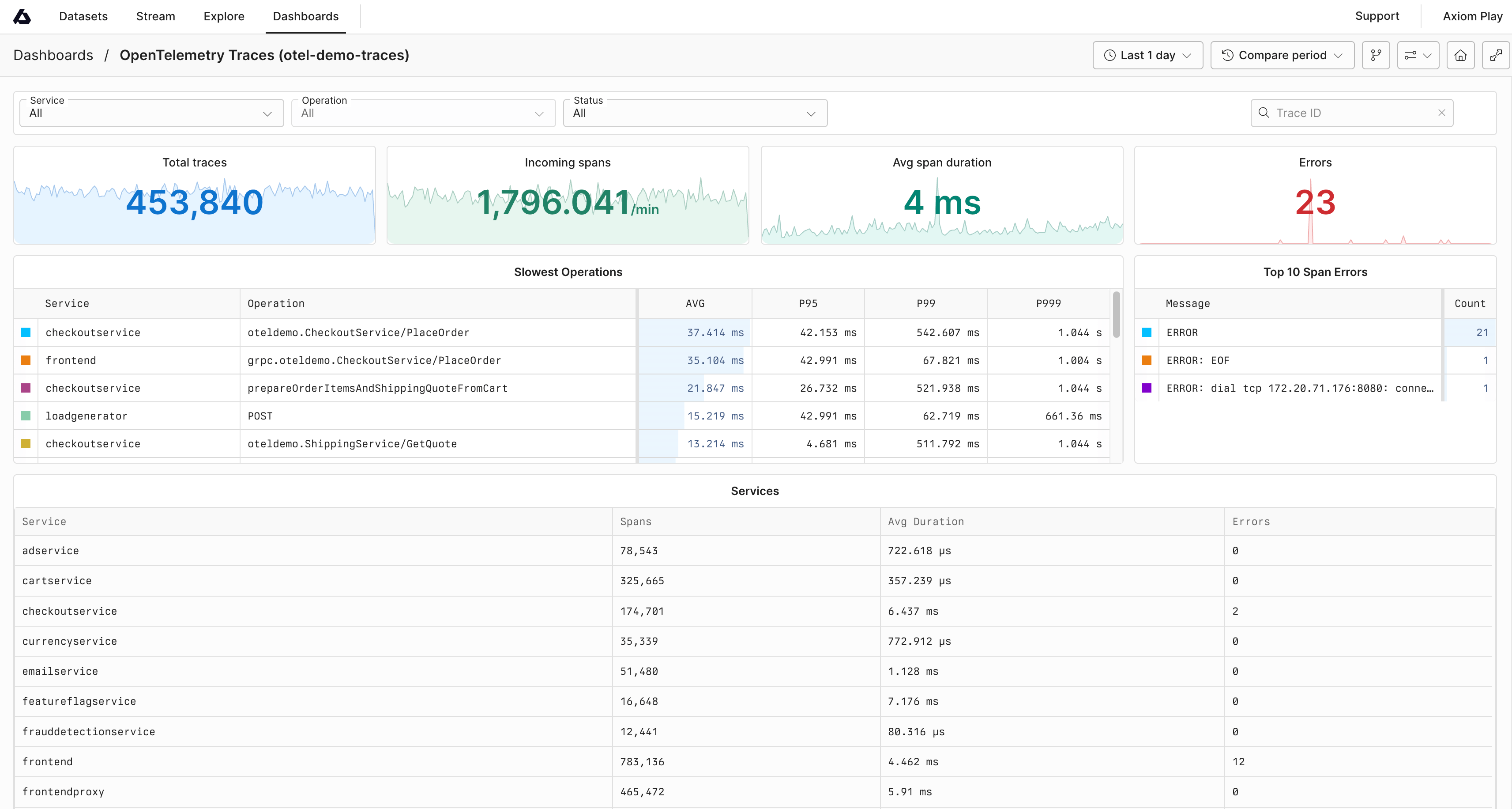Open the Datasets tab
Screen dimensions: 1512x809
pyautogui.click(x=83, y=16)
